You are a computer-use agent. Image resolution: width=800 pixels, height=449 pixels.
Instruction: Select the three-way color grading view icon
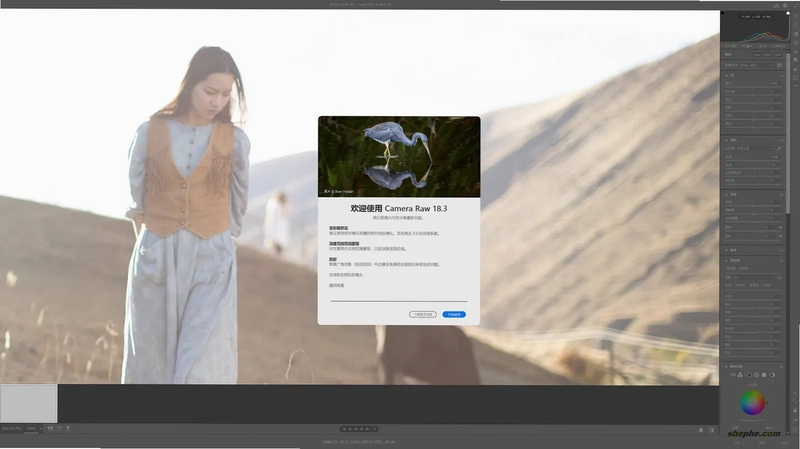coord(740,375)
